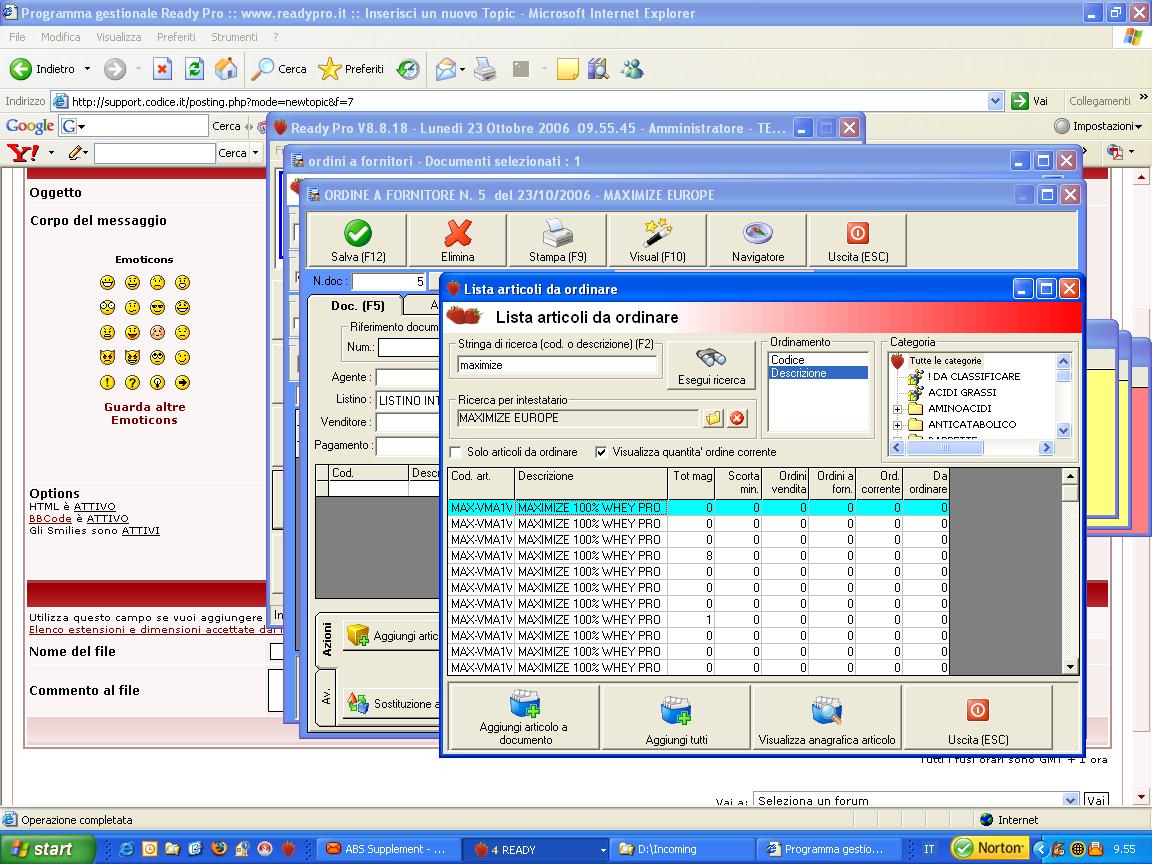Expand the ANTICATABOLICO category node

point(897,425)
